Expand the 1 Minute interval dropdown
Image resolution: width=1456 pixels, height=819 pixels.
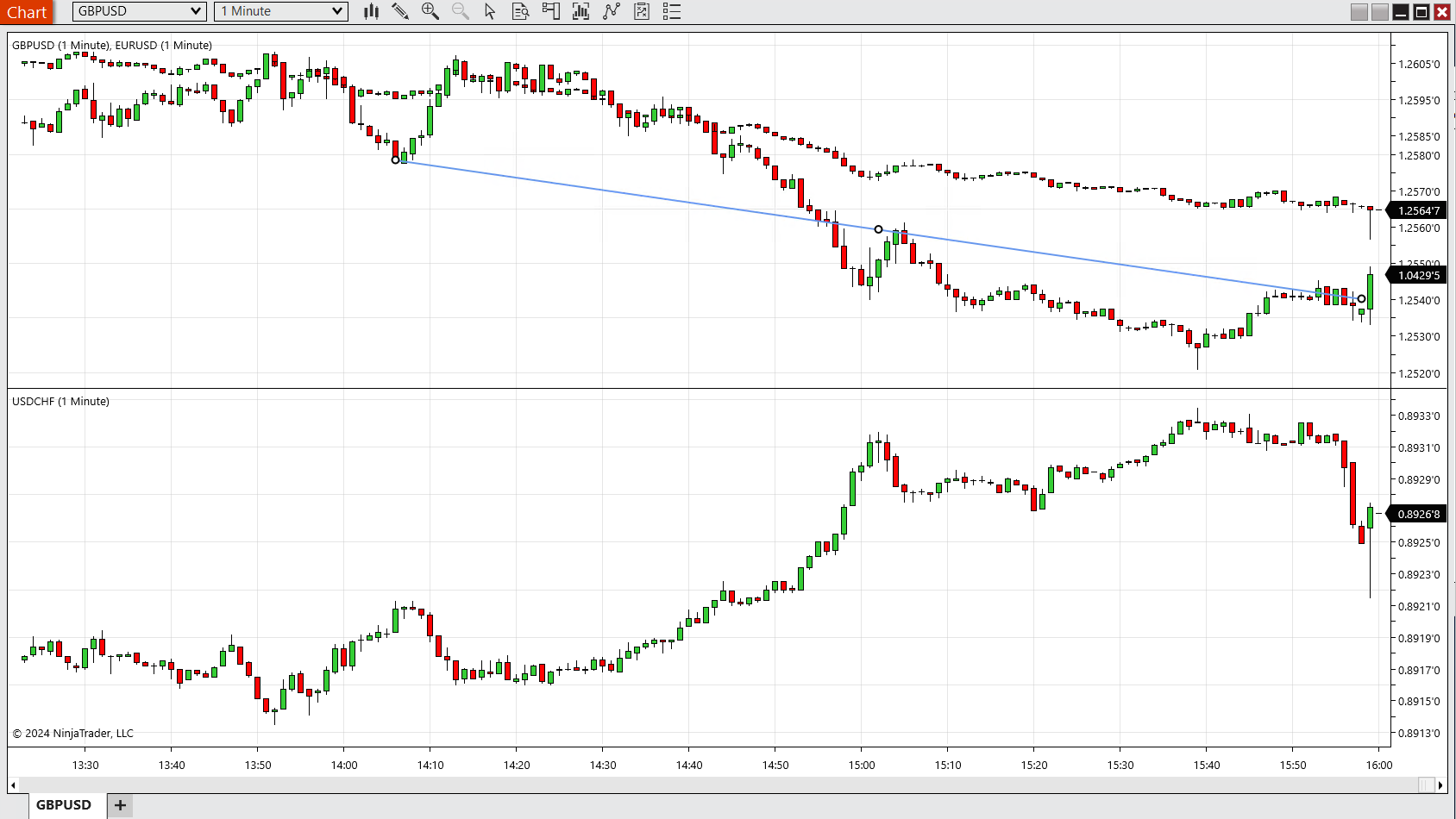(x=336, y=11)
